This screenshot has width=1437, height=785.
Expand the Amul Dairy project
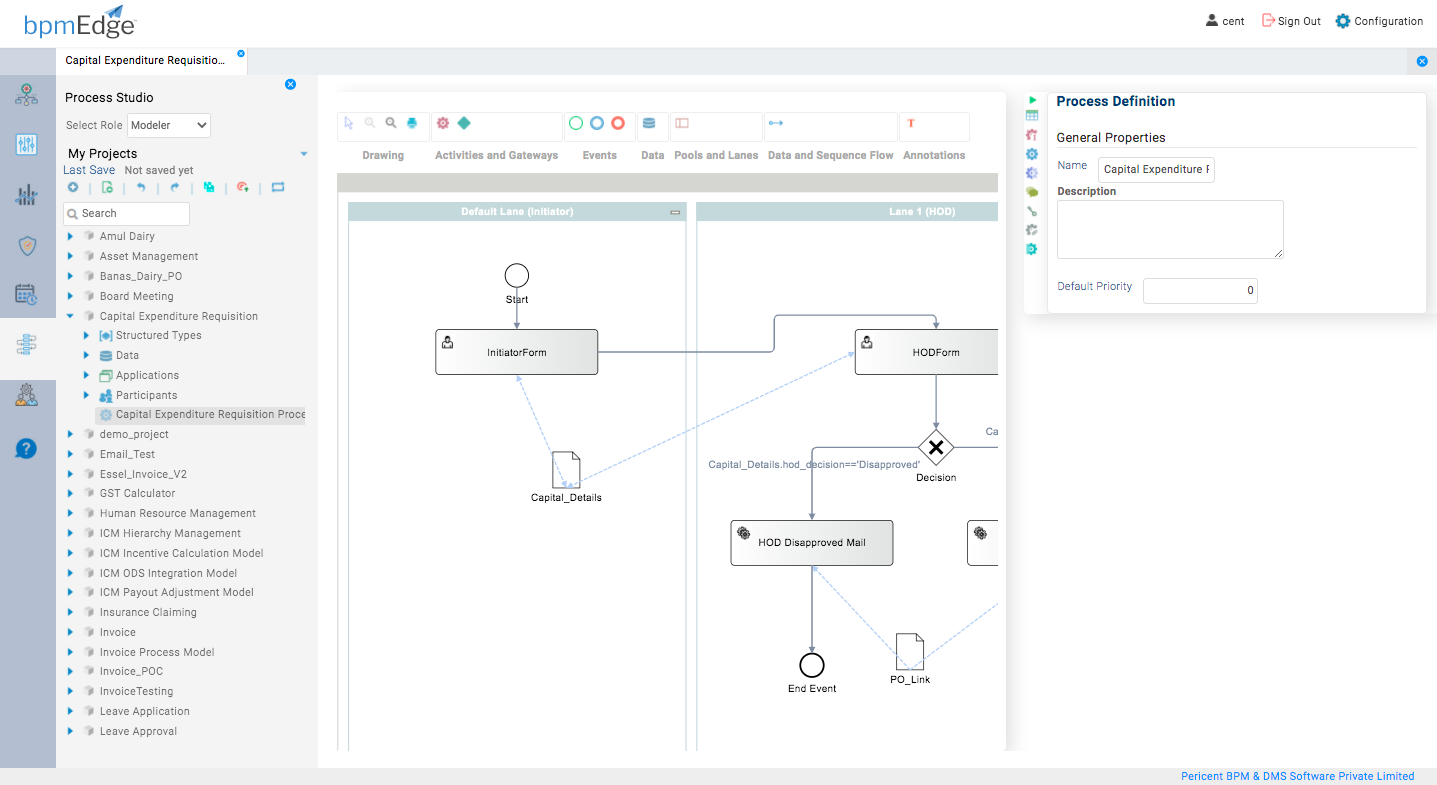point(69,235)
